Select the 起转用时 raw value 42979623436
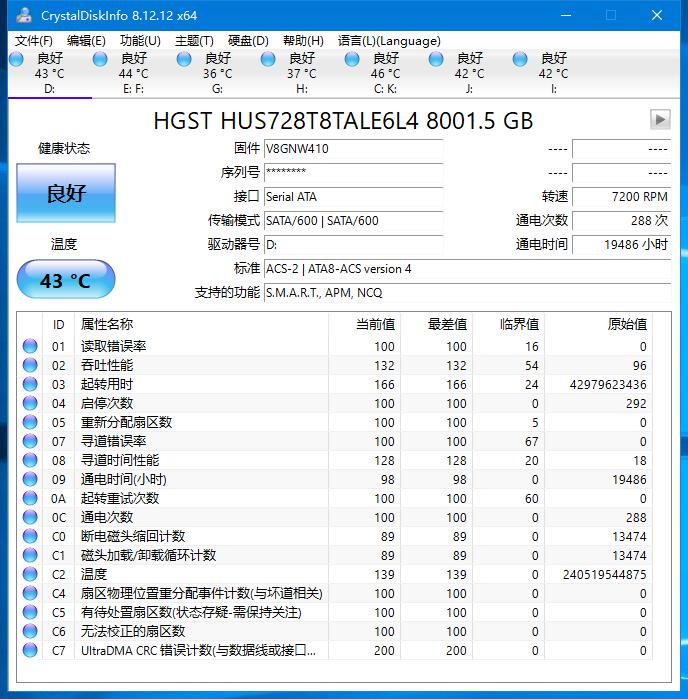This screenshot has width=688, height=699. coord(608,384)
